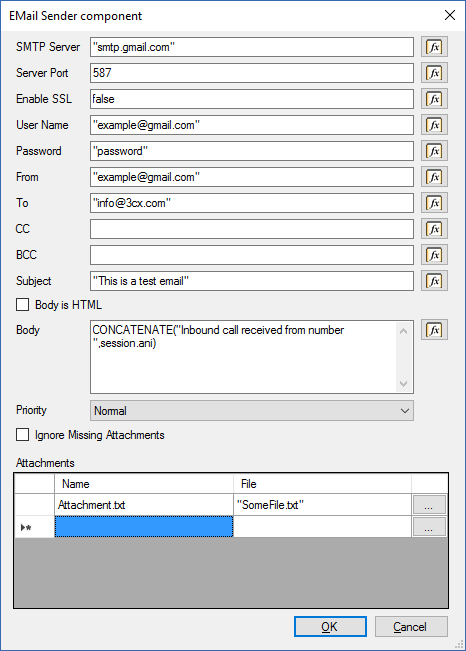Screen dimensions: 466x651
Task: Click fx button beside Subject field
Action: (434, 281)
